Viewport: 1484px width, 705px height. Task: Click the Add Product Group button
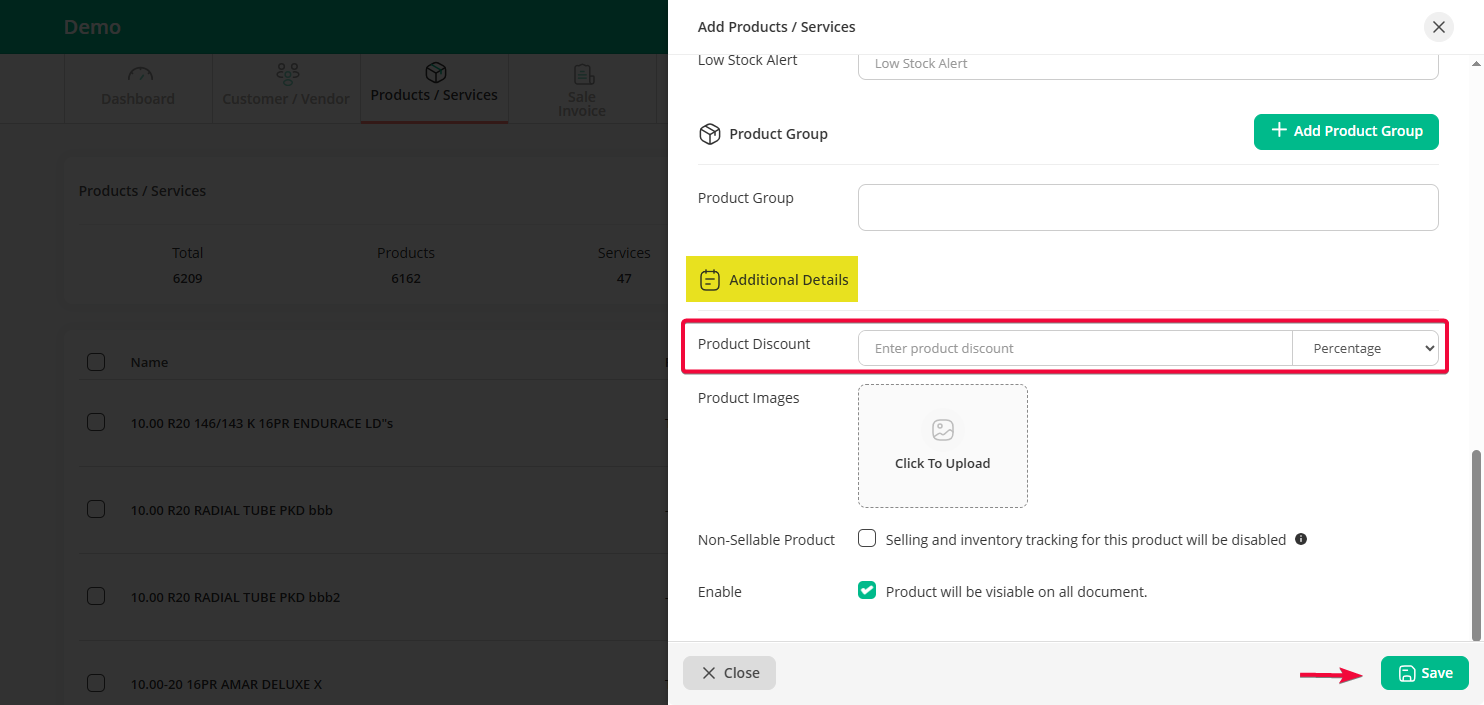[x=1345, y=131]
